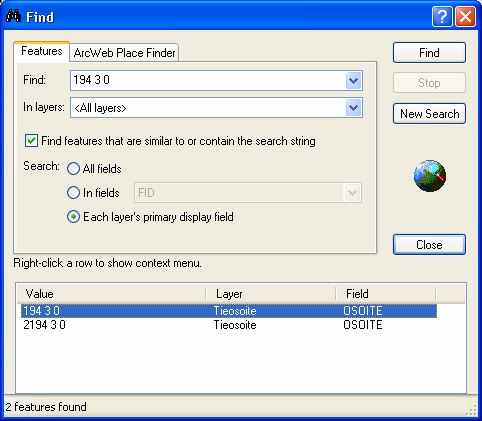This screenshot has height=421, width=482.
Task: Select the 2194 3 0 result row
Action: pos(229,325)
